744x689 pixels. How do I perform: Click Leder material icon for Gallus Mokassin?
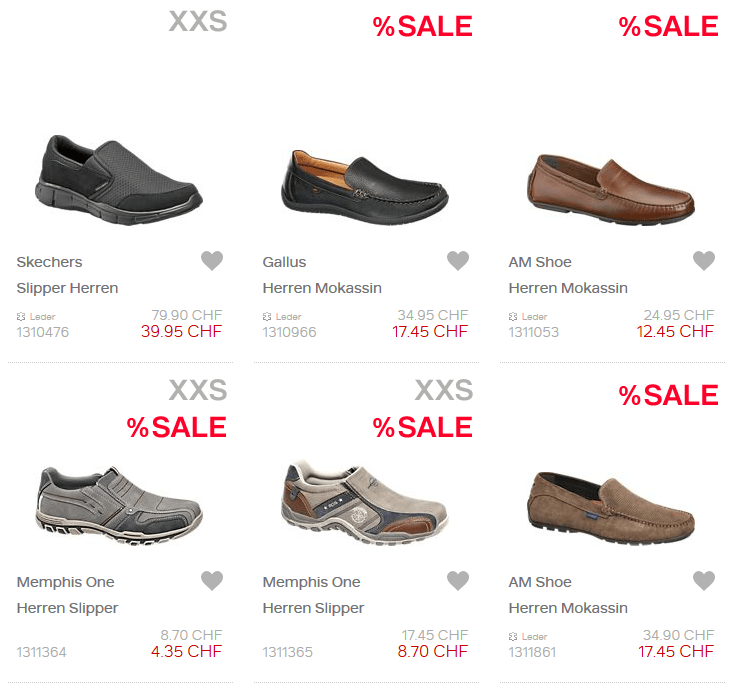pyautogui.click(x=267, y=317)
